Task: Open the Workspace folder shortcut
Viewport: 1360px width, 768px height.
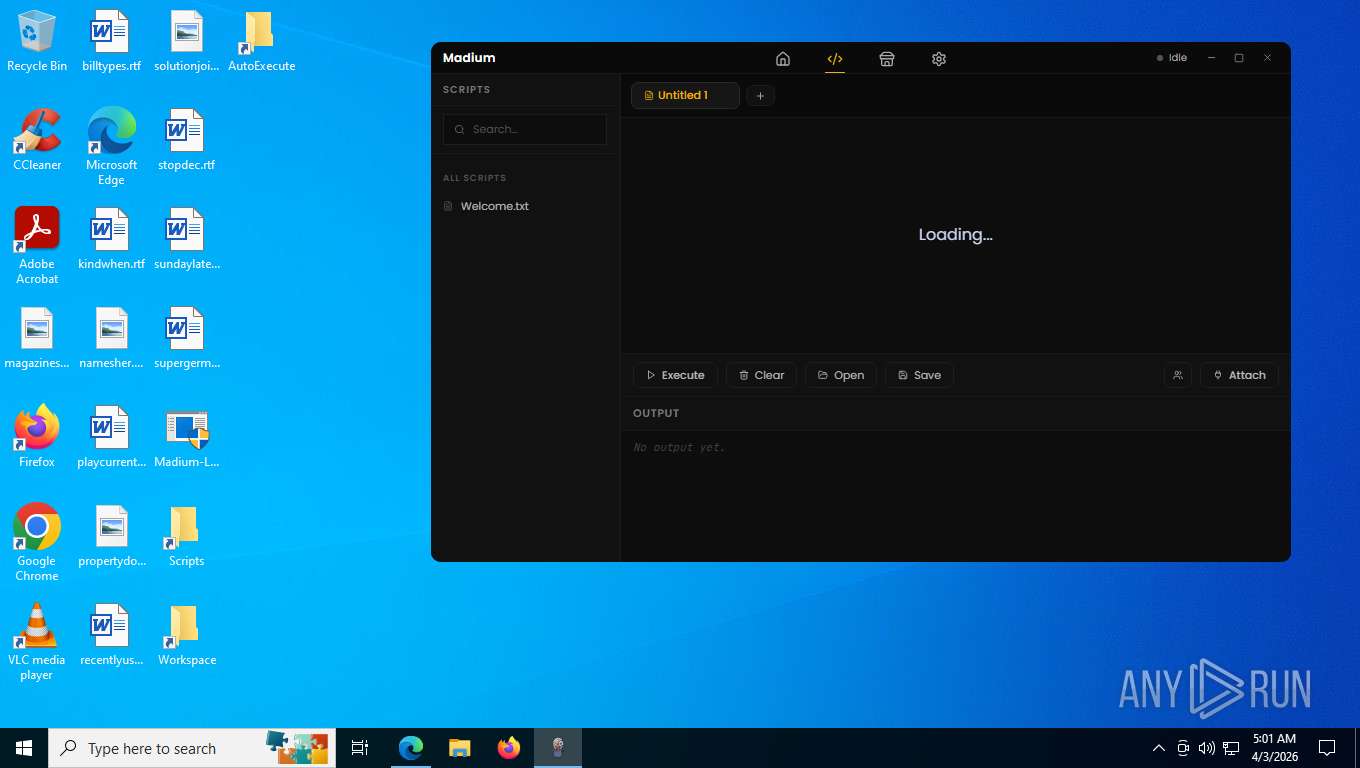Action: tap(187, 635)
